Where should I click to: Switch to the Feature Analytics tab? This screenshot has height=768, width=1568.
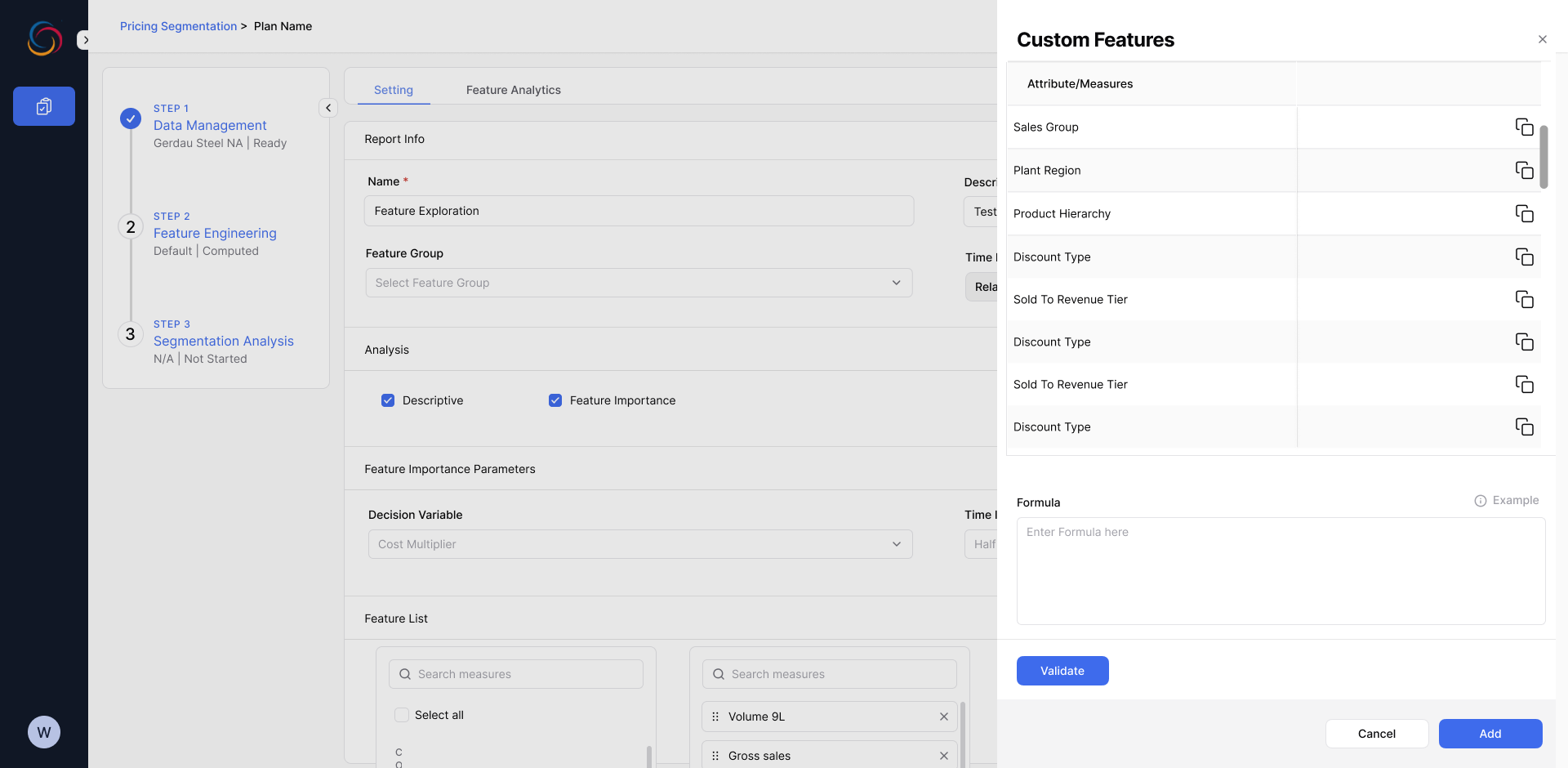(x=513, y=90)
